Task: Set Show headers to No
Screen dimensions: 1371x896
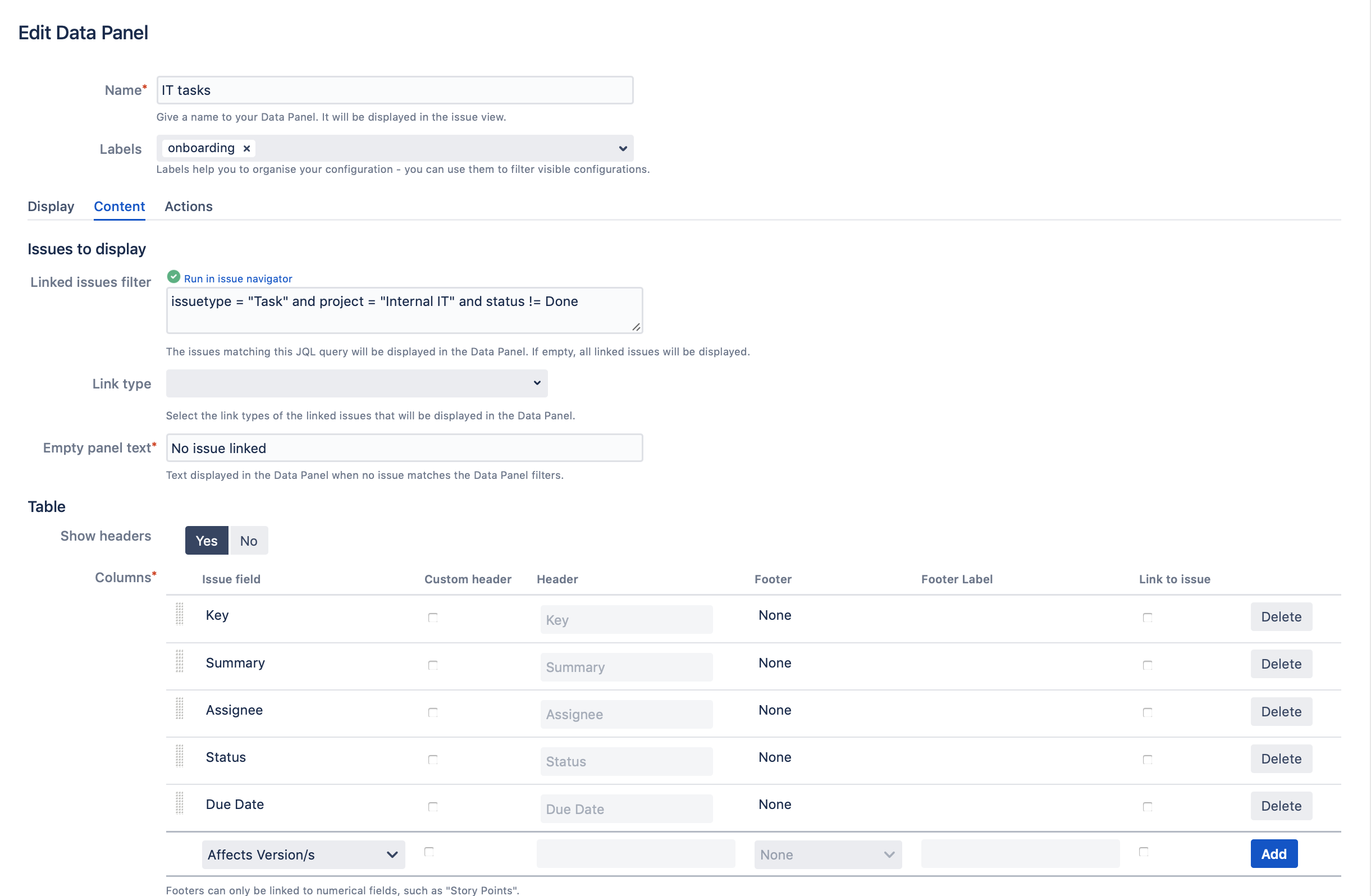Action: 248,541
